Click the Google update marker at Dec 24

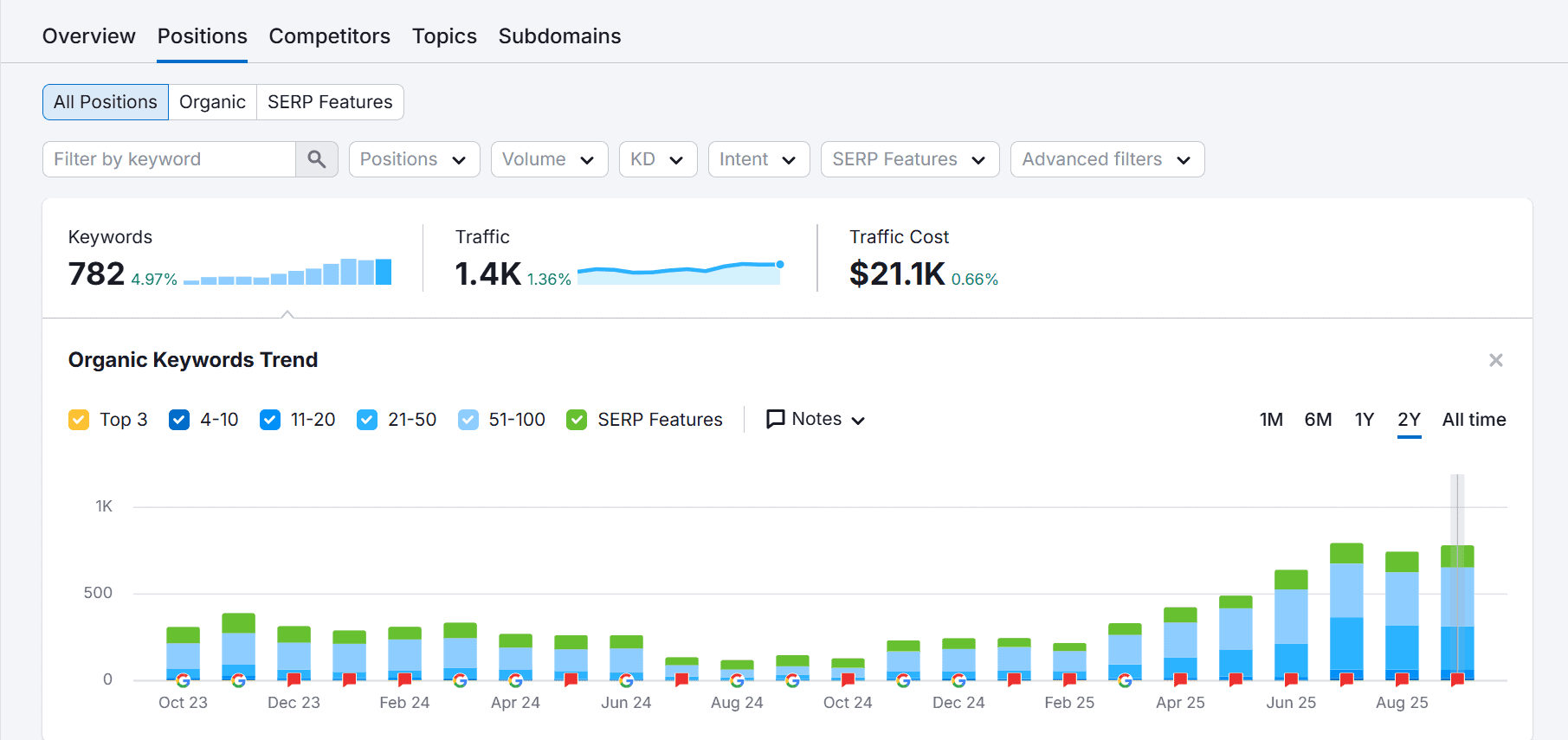click(x=958, y=680)
